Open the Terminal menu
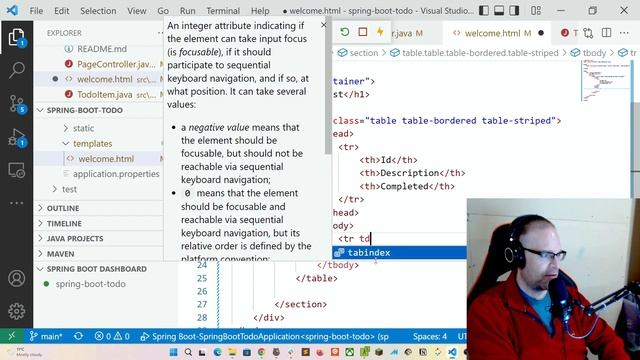Screen dimensions: 640x360 (223, 11)
